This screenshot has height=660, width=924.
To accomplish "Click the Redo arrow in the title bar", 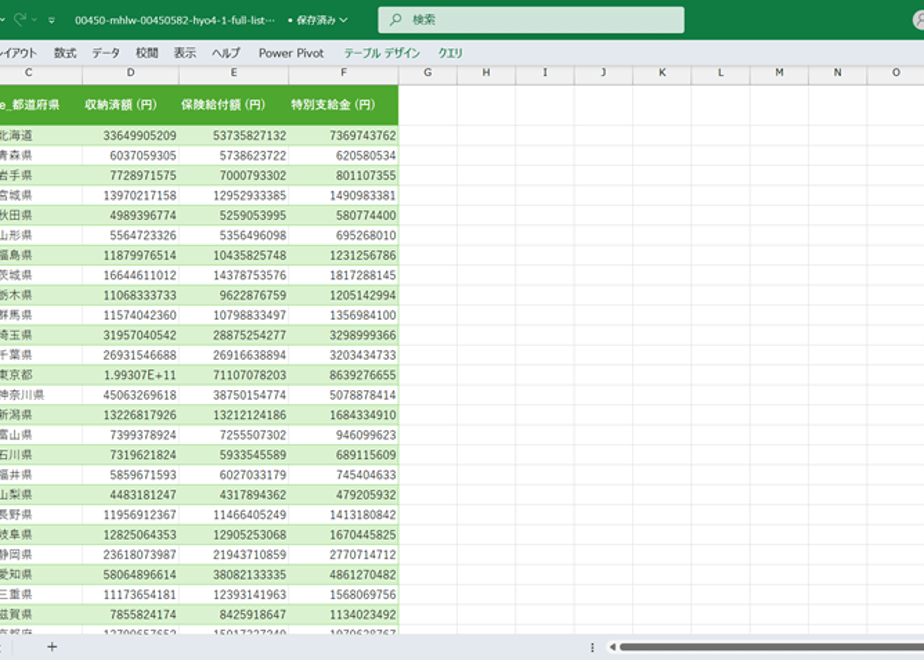I will [x=20, y=19].
